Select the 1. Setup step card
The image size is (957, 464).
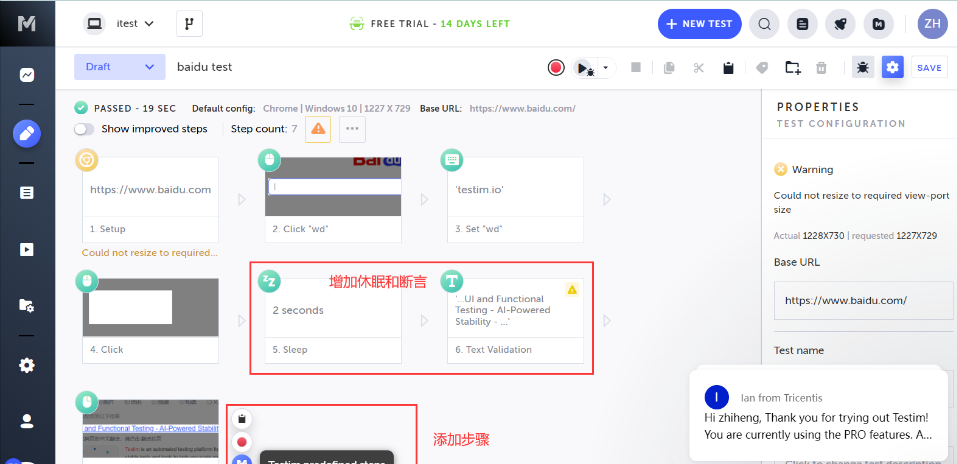tap(150, 200)
